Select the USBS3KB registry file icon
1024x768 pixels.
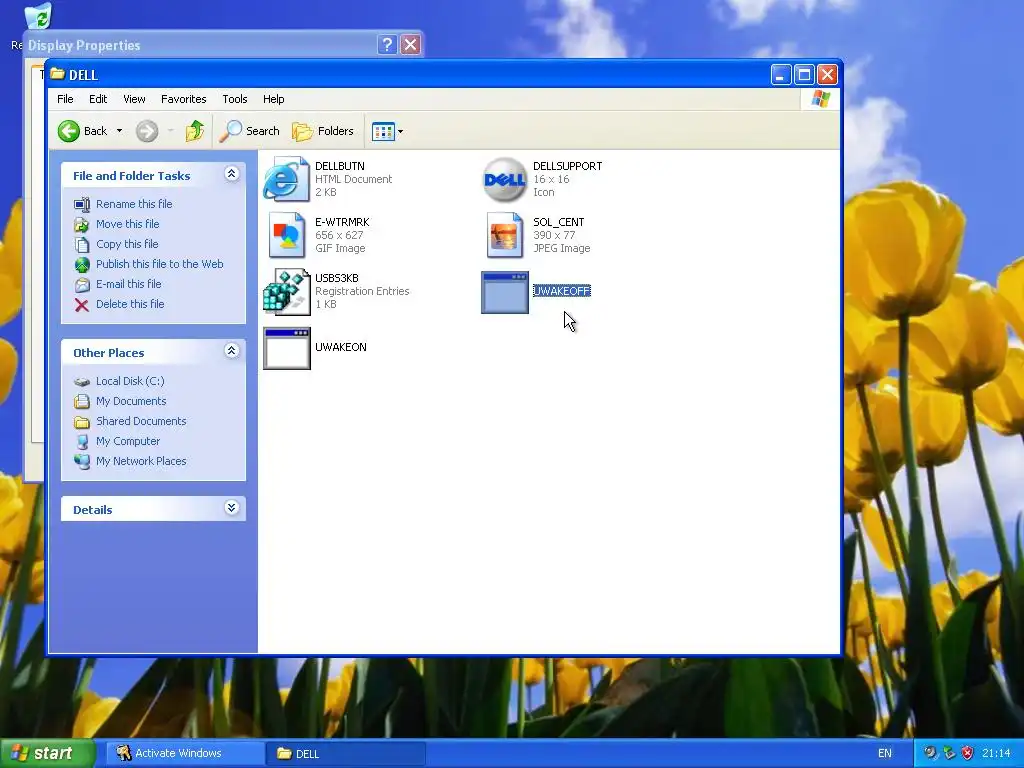pos(287,291)
